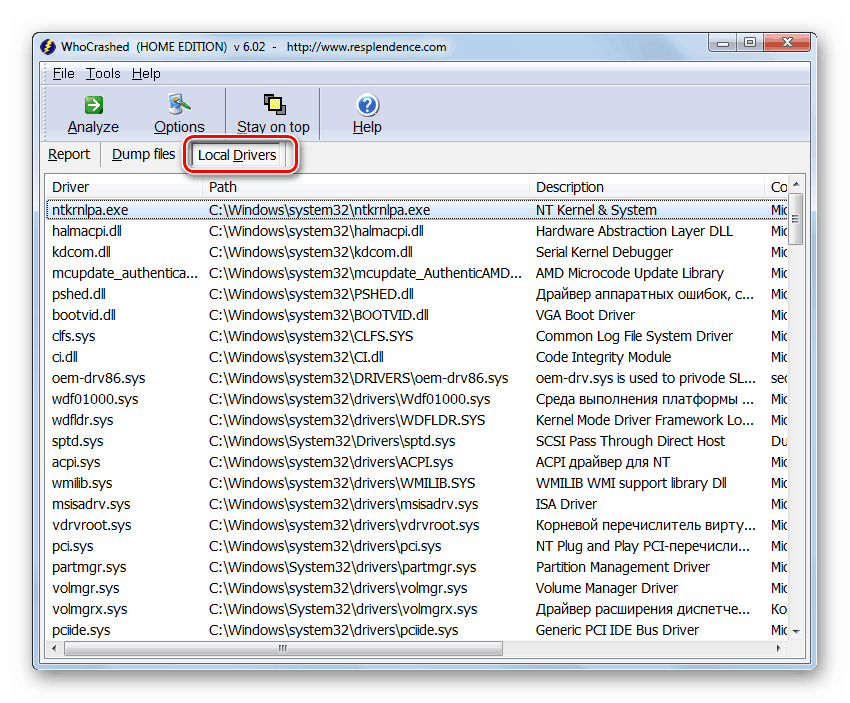Click the vertical scrollbar up arrow
850x703 pixels.
point(796,184)
